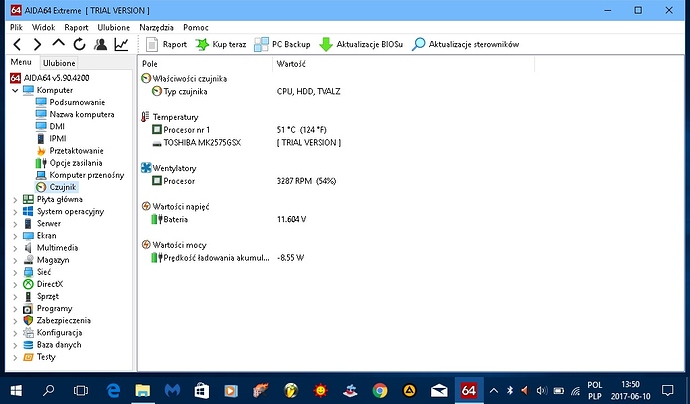Refresh the sensor readings
This screenshot has width=690, height=404.
point(79,44)
